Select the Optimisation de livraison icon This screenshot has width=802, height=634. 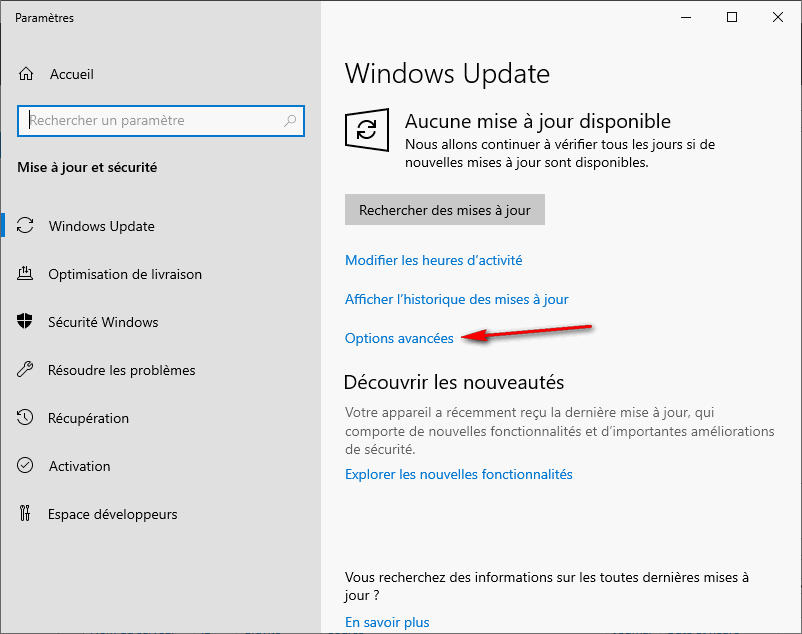point(27,274)
